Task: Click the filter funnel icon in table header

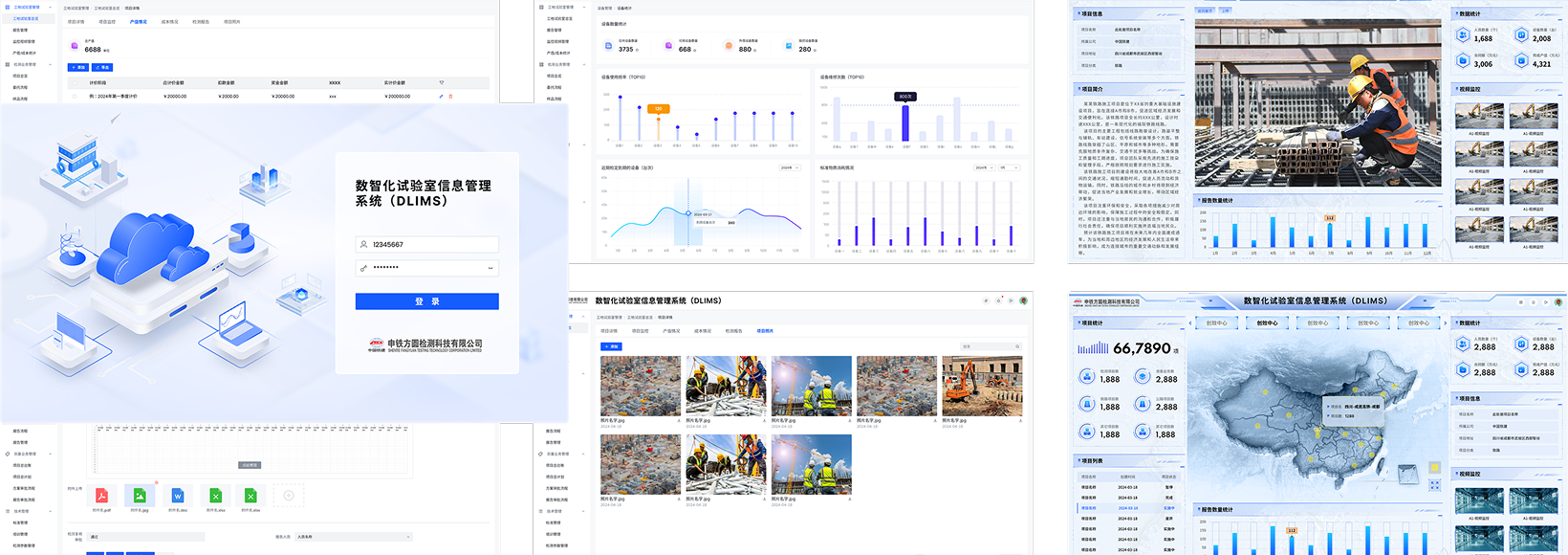Action: 441,82
